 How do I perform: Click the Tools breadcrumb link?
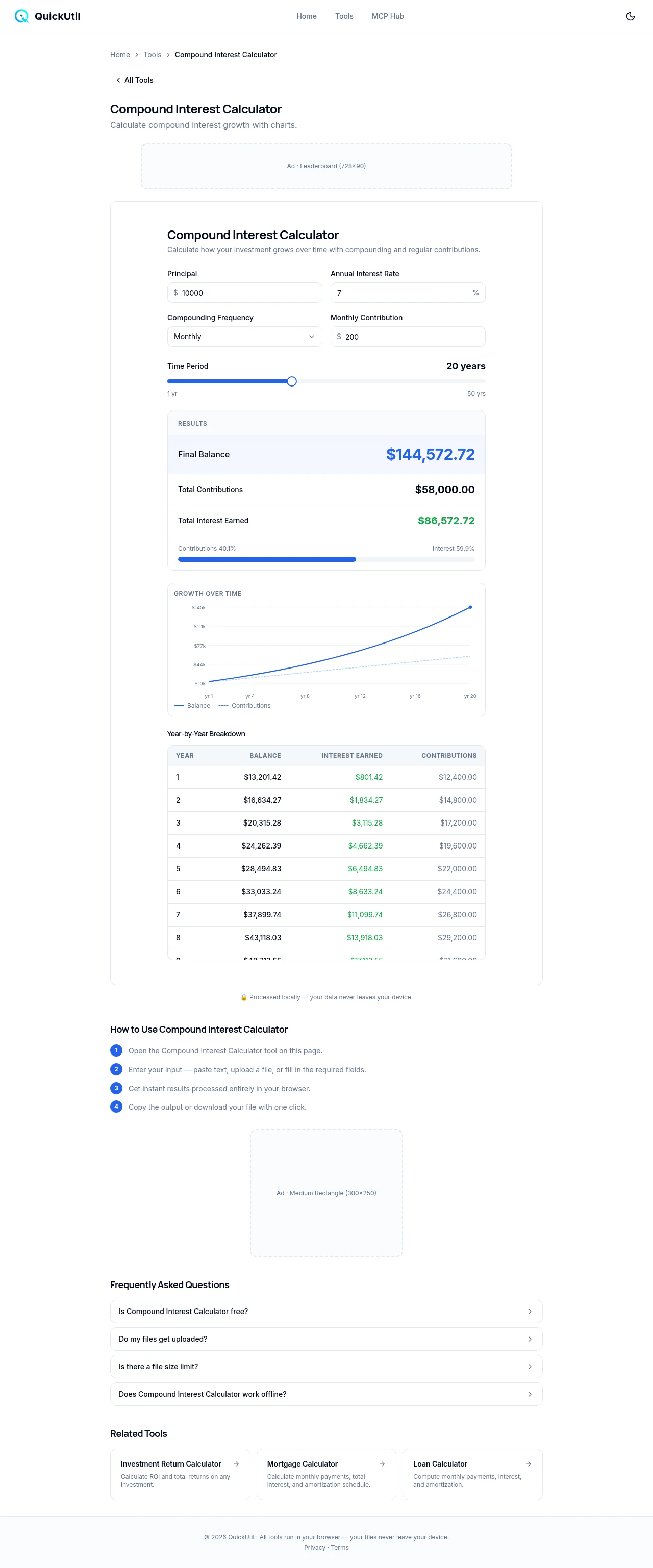[153, 55]
